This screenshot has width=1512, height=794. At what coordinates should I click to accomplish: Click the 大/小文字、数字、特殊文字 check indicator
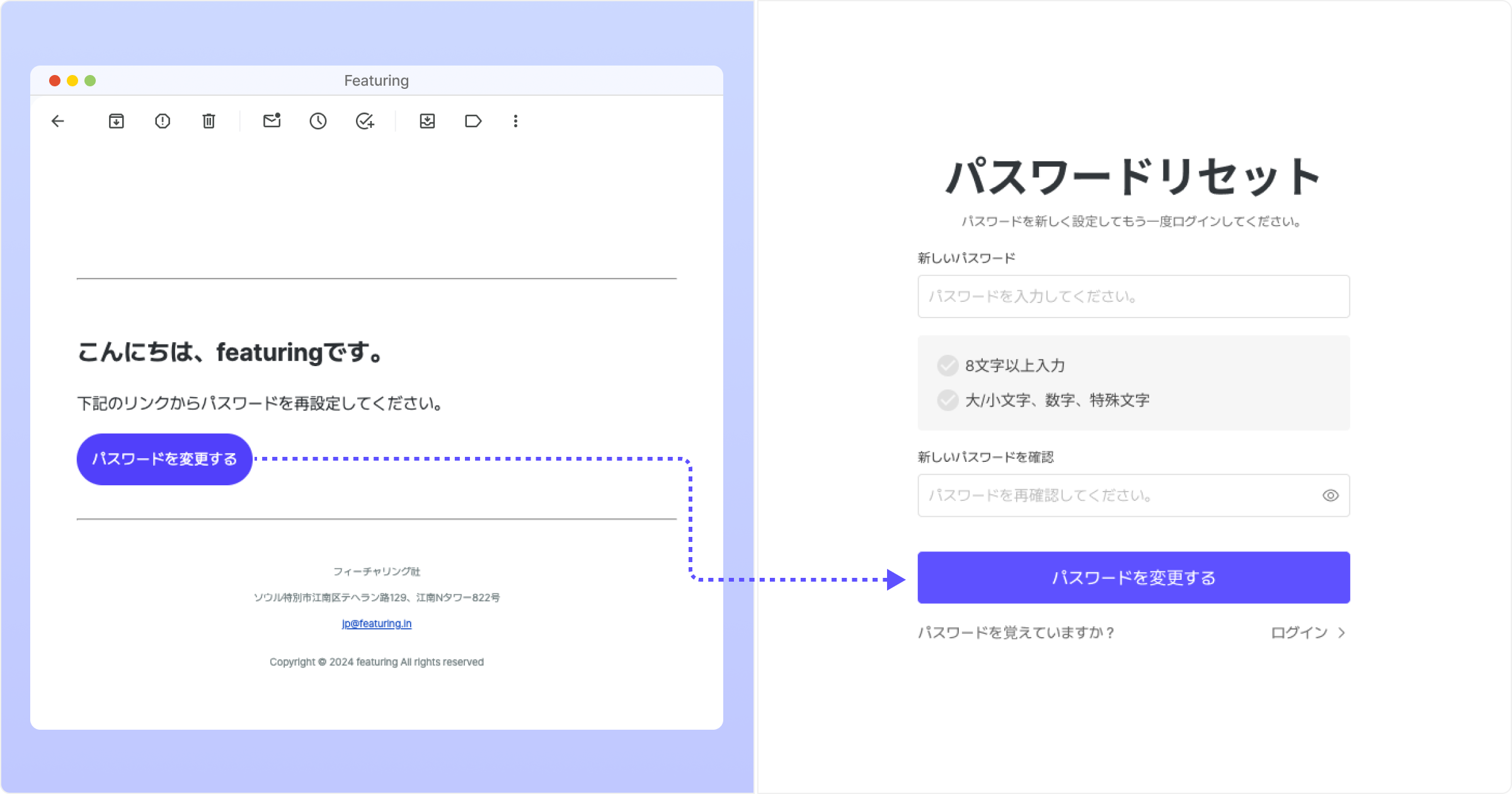coord(948,400)
